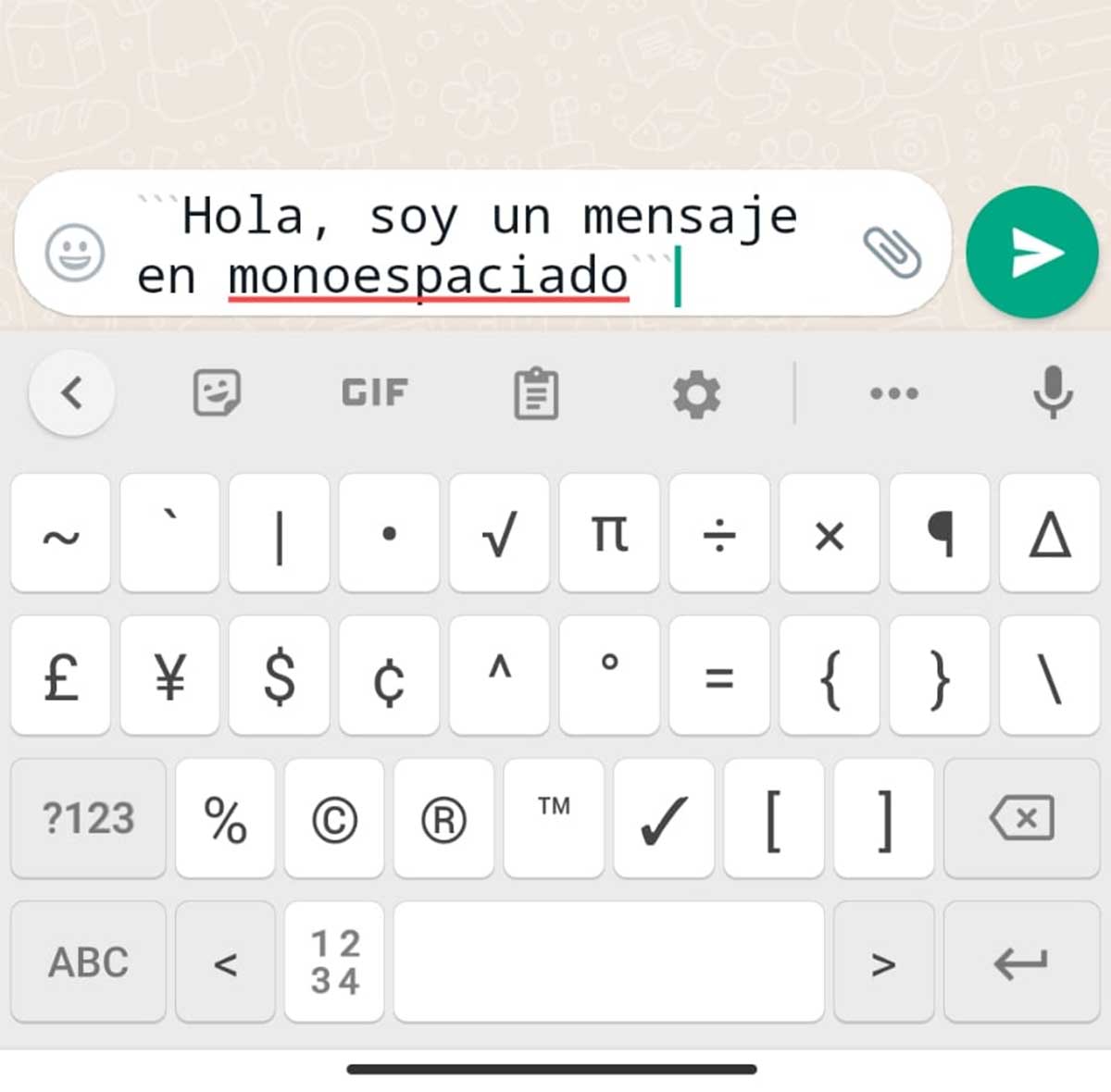Toggle the 1234 numeric keypad layout

click(334, 962)
